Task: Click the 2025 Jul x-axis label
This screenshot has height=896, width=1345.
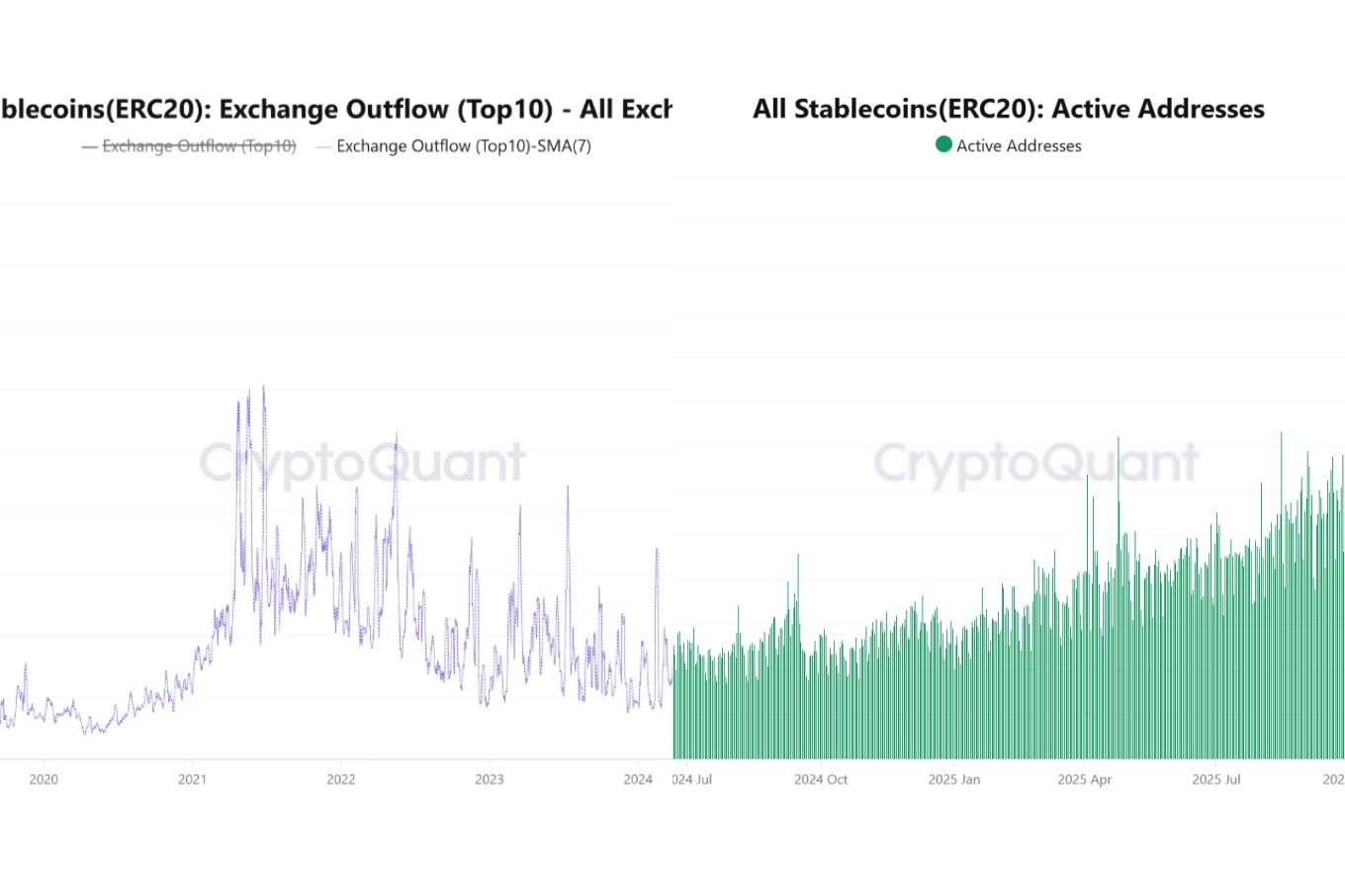Action: [1216, 779]
